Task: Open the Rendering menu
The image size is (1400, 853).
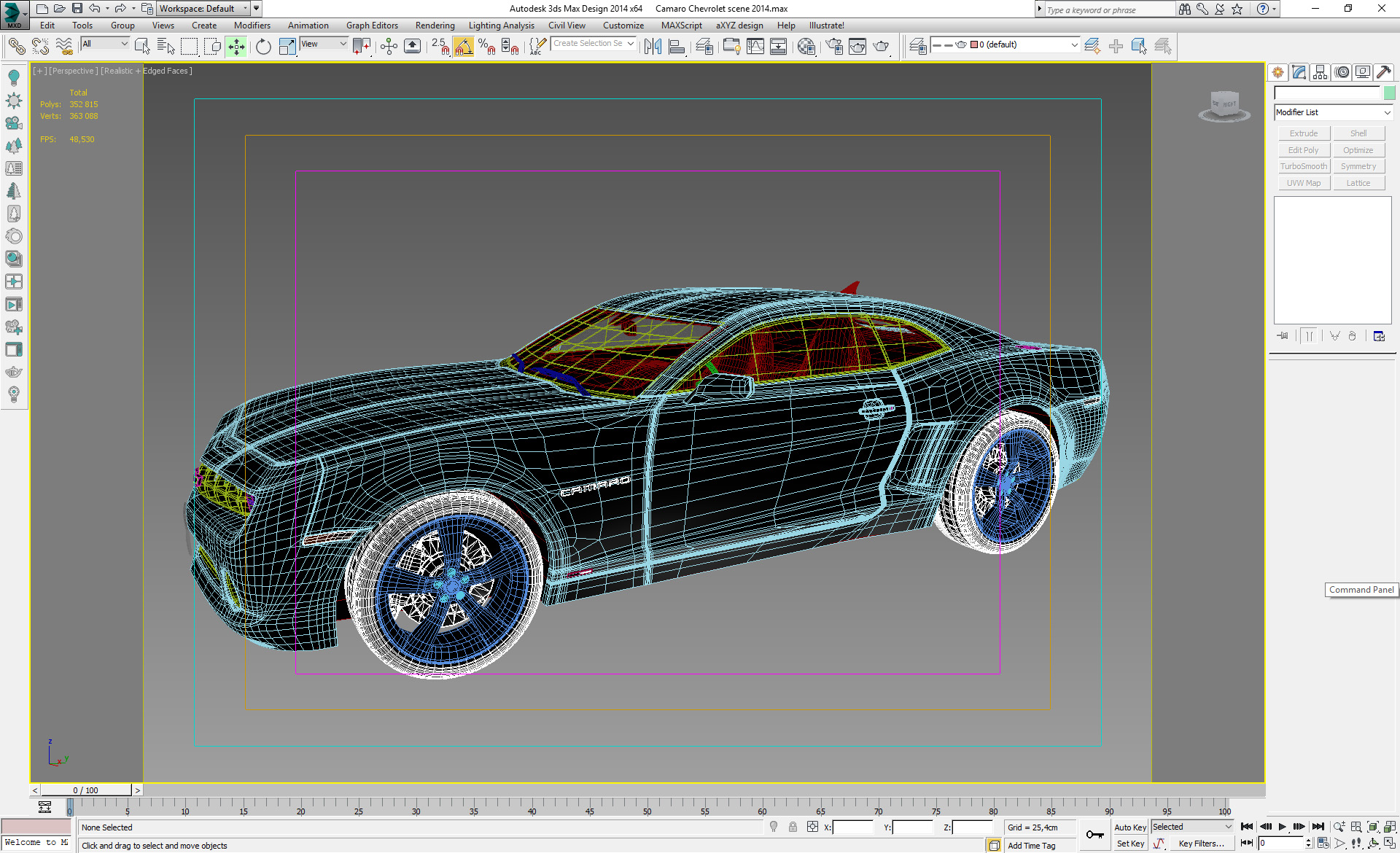Action: pyautogui.click(x=435, y=26)
